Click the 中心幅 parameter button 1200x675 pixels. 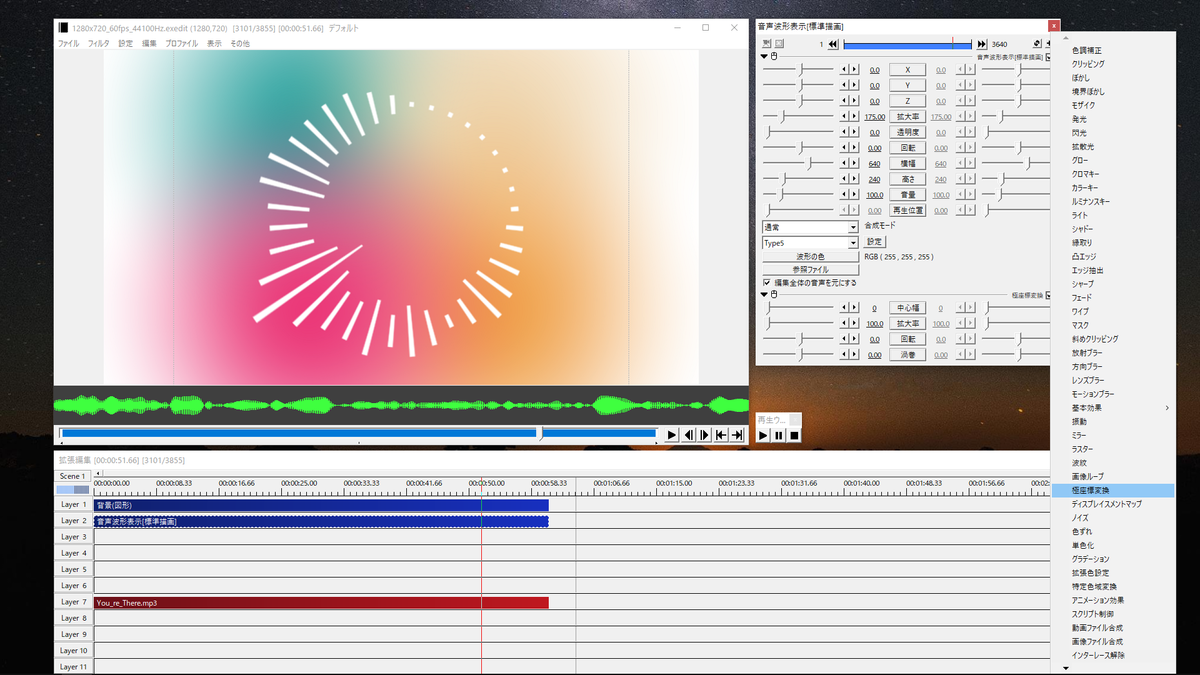click(908, 308)
